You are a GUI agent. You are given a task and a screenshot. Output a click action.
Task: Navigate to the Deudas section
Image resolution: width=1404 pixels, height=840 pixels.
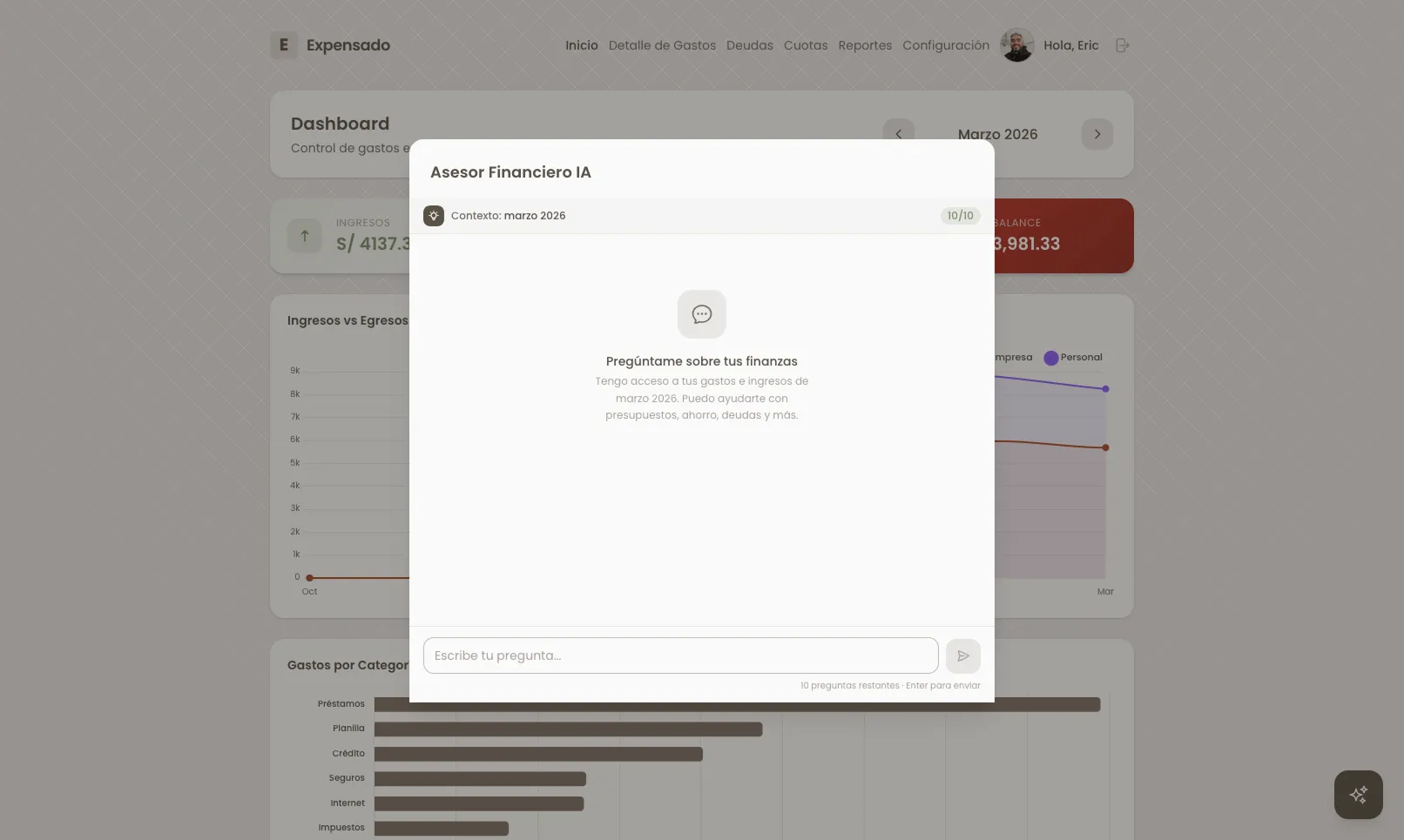pos(749,45)
